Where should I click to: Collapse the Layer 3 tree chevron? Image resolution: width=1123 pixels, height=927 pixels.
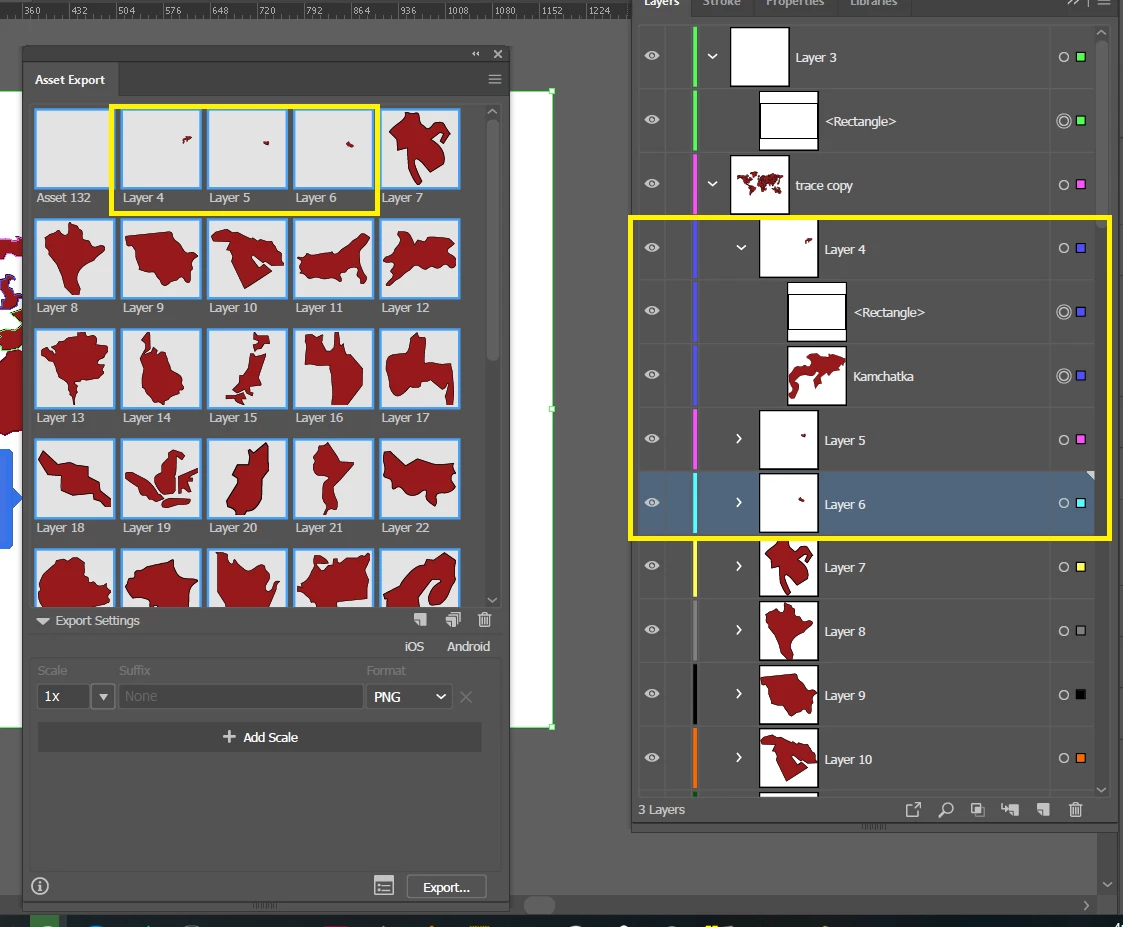713,57
